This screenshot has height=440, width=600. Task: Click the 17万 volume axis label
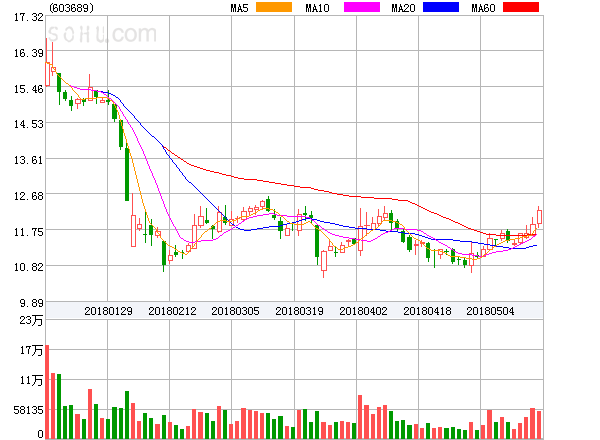point(31,350)
